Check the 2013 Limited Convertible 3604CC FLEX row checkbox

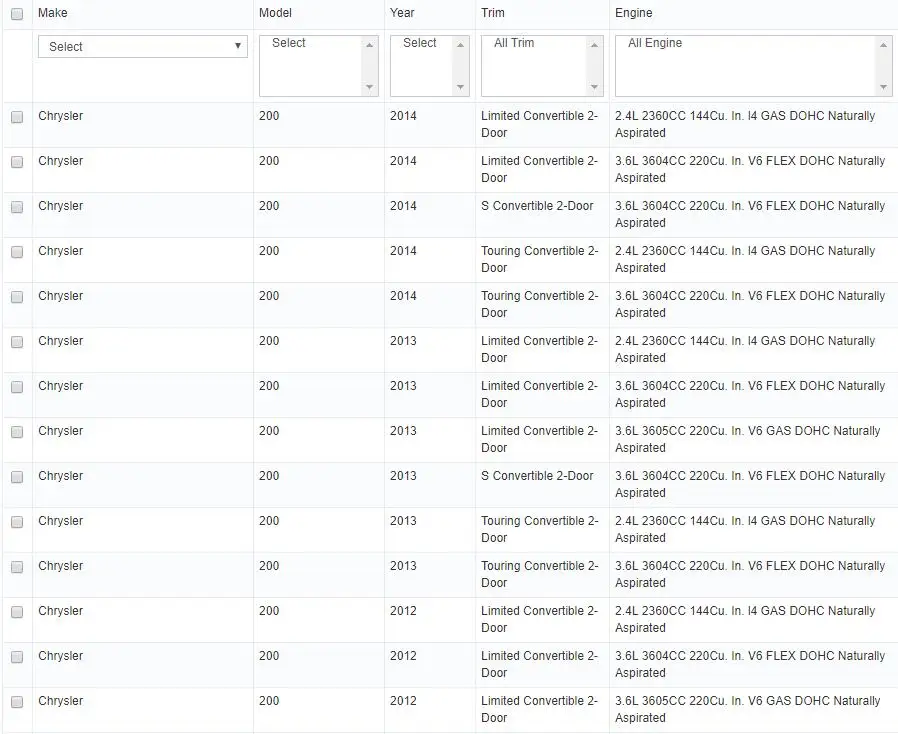[x=17, y=387]
